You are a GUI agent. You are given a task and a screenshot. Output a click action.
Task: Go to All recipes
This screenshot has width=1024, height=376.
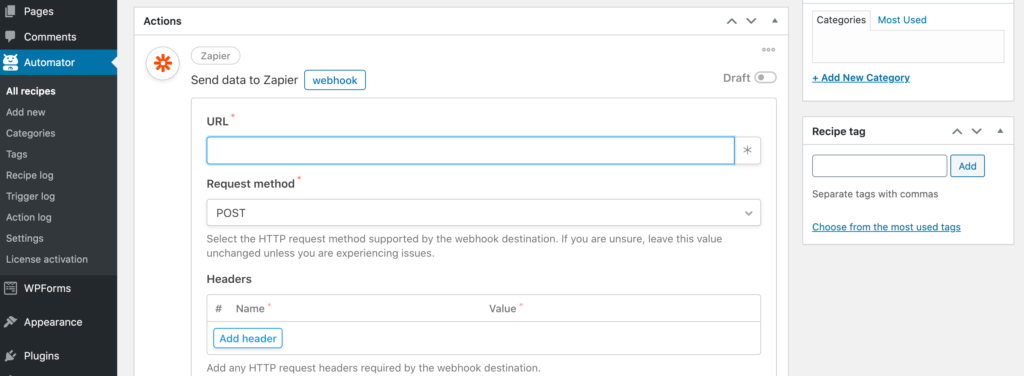31,91
